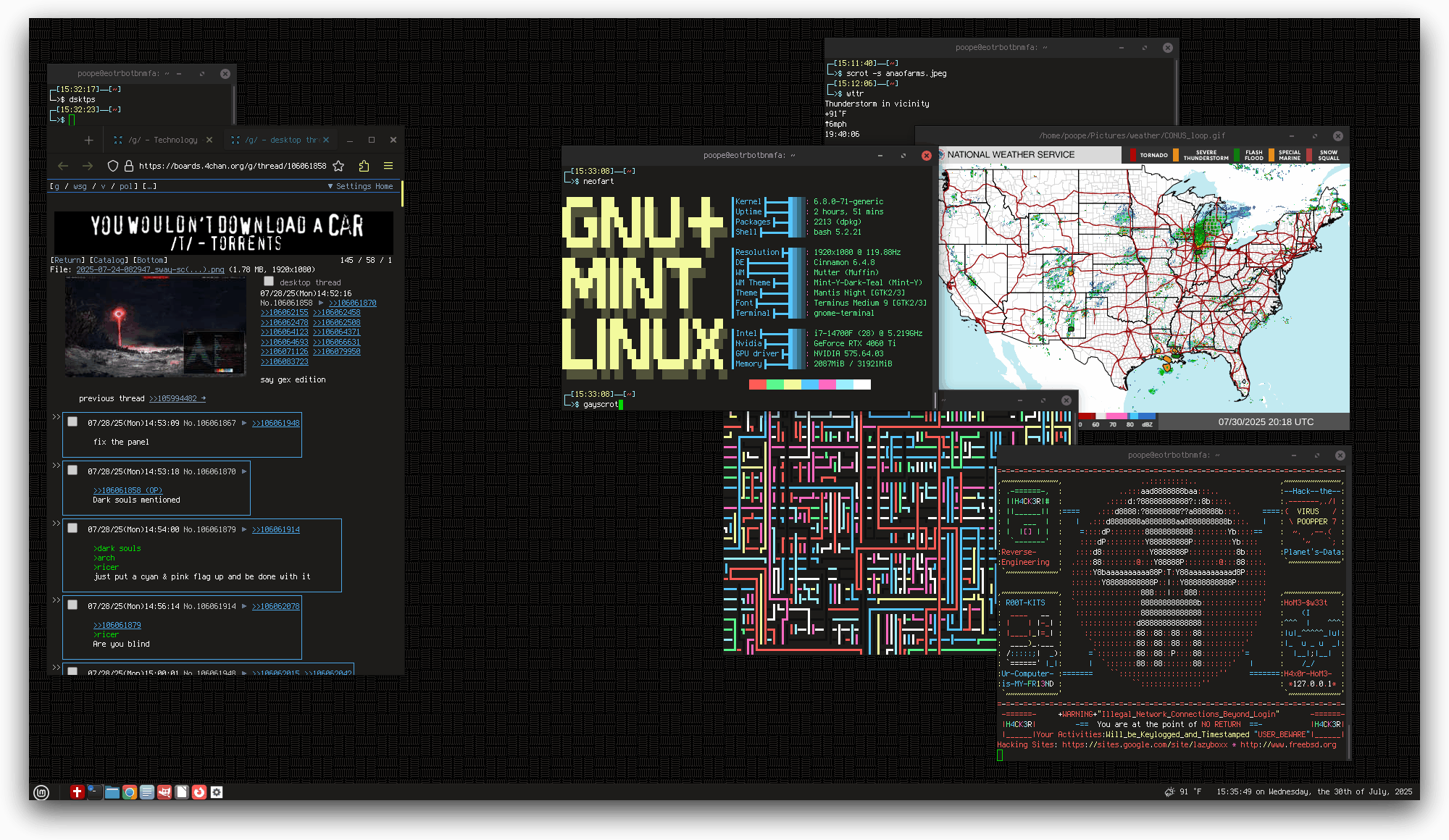The width and height of the screenshot is (1449, 840).
Task: Tick the checkbox on post No.106061867
Action: [72, 421]
